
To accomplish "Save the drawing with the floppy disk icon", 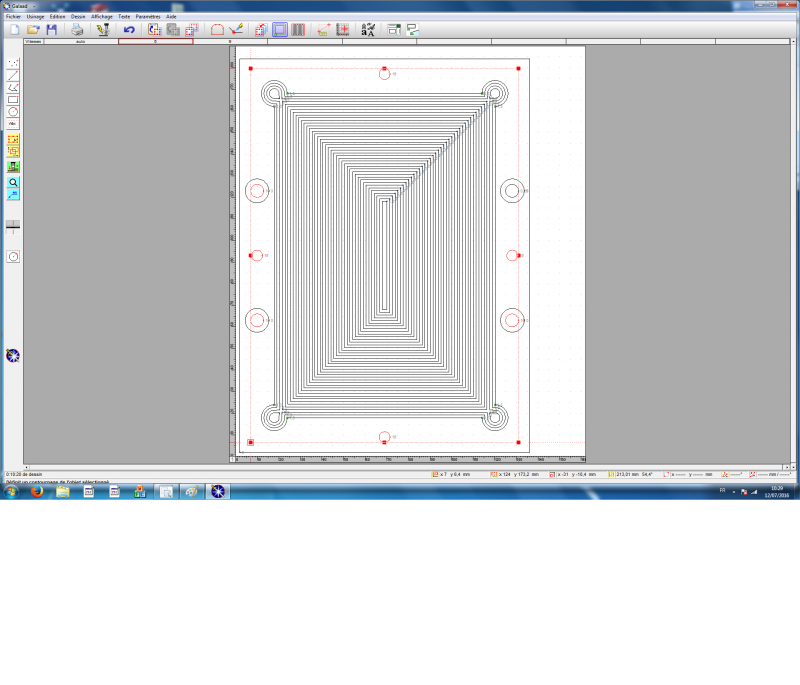I will (x=51, y=30).
